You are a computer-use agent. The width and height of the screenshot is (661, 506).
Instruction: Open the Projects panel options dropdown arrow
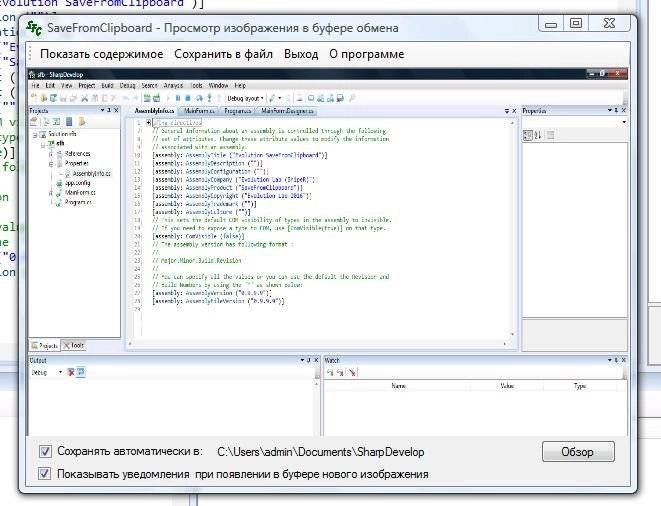(x=102, y=110)
